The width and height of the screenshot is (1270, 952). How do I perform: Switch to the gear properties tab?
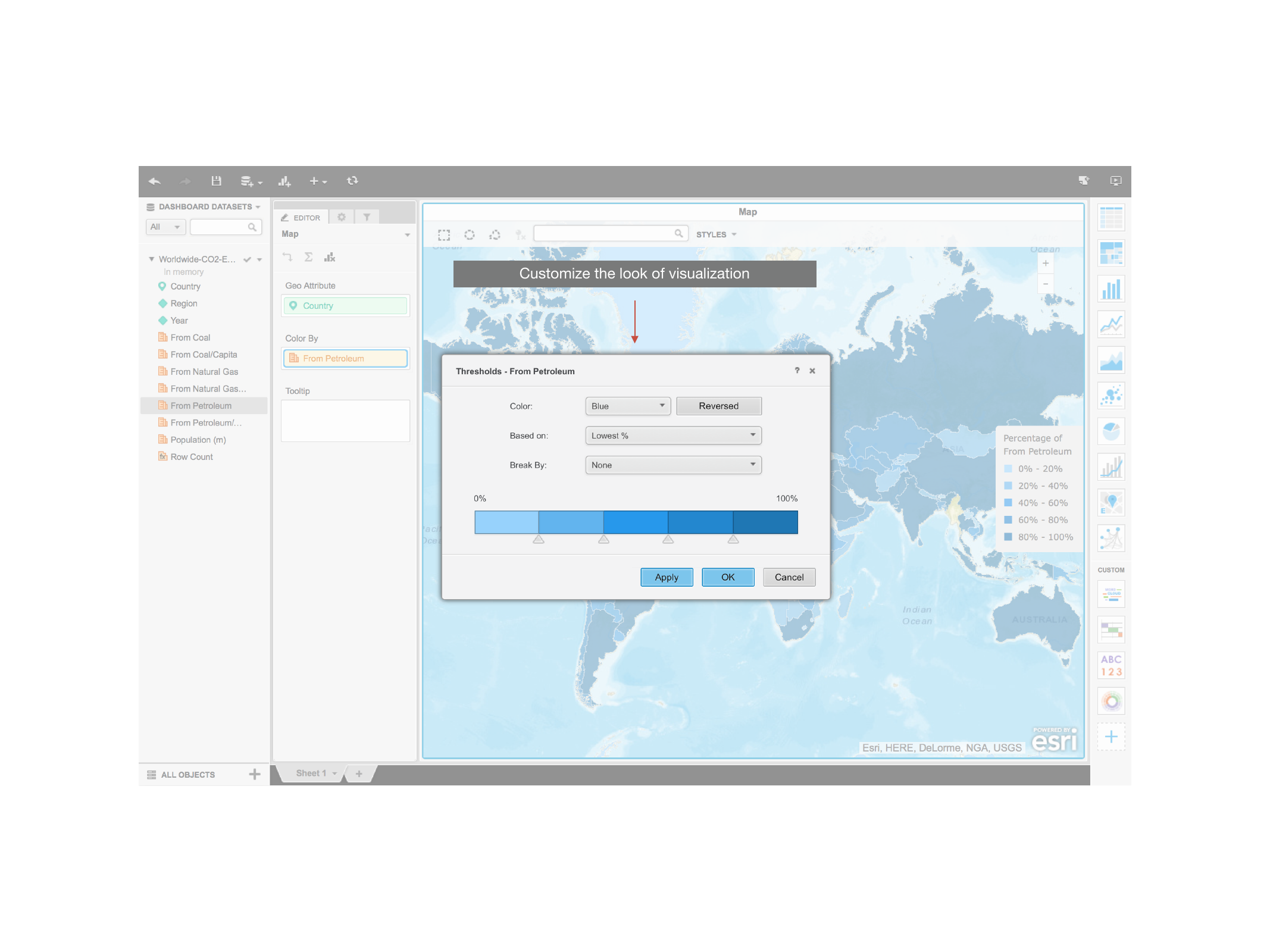click(342, 217)
